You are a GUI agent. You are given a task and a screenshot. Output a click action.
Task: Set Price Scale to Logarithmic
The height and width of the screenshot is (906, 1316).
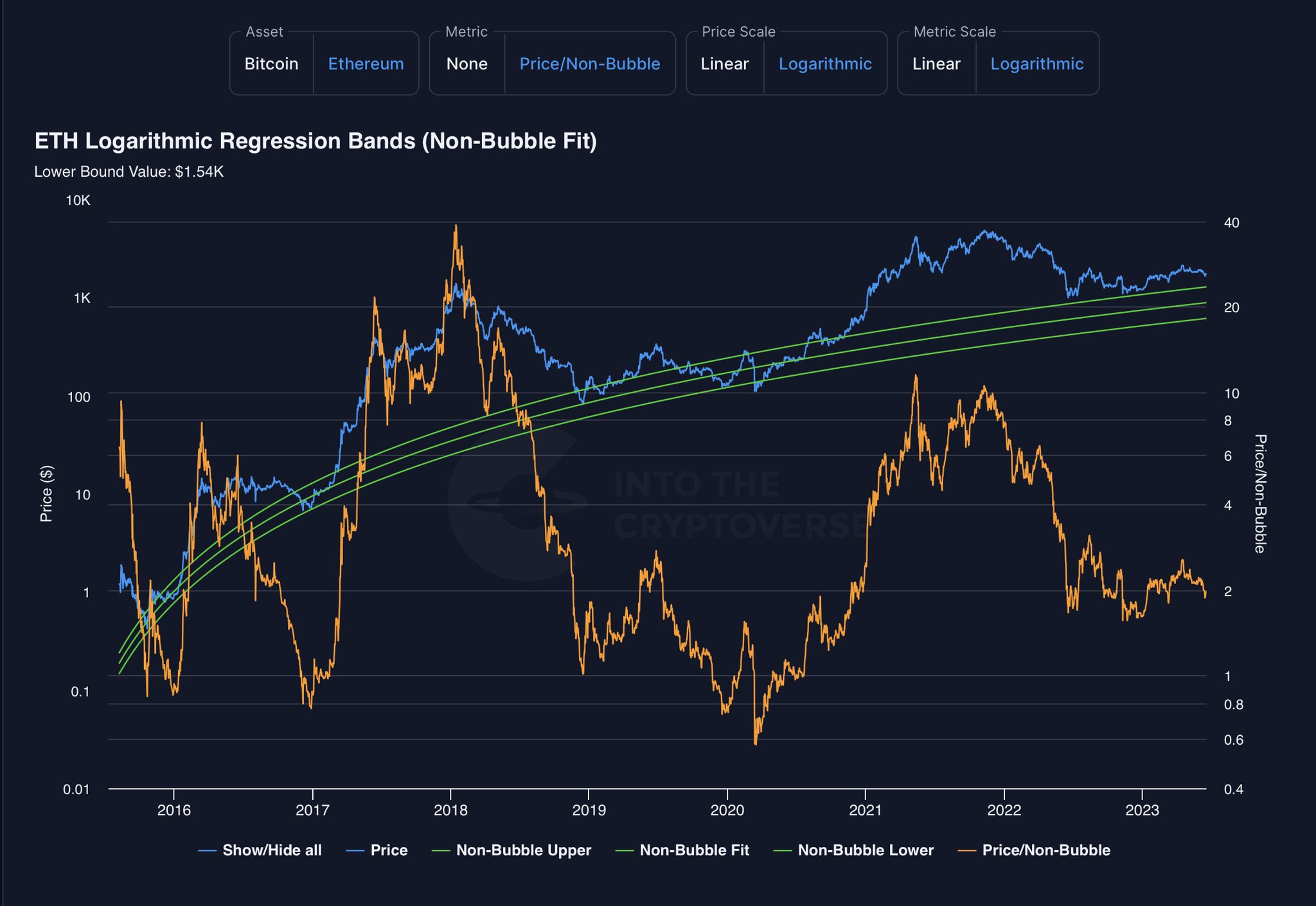(x=825, y=64)
